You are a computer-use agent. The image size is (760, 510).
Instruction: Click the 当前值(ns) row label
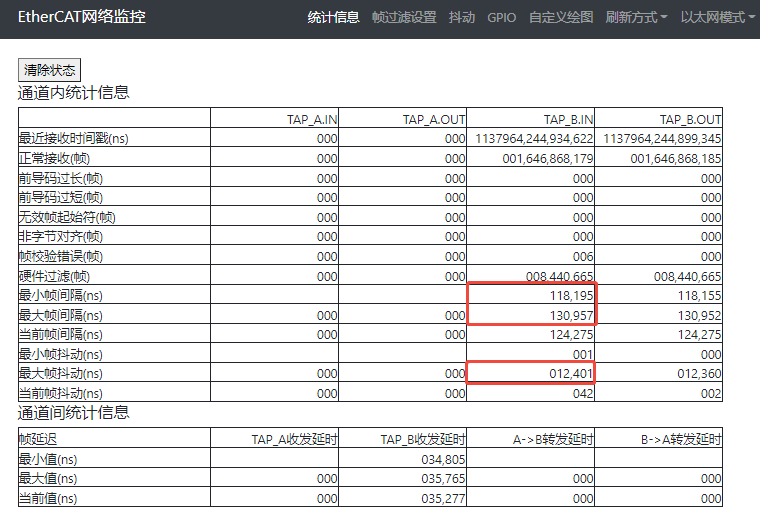pyautogui.click(x=48, y=498)
